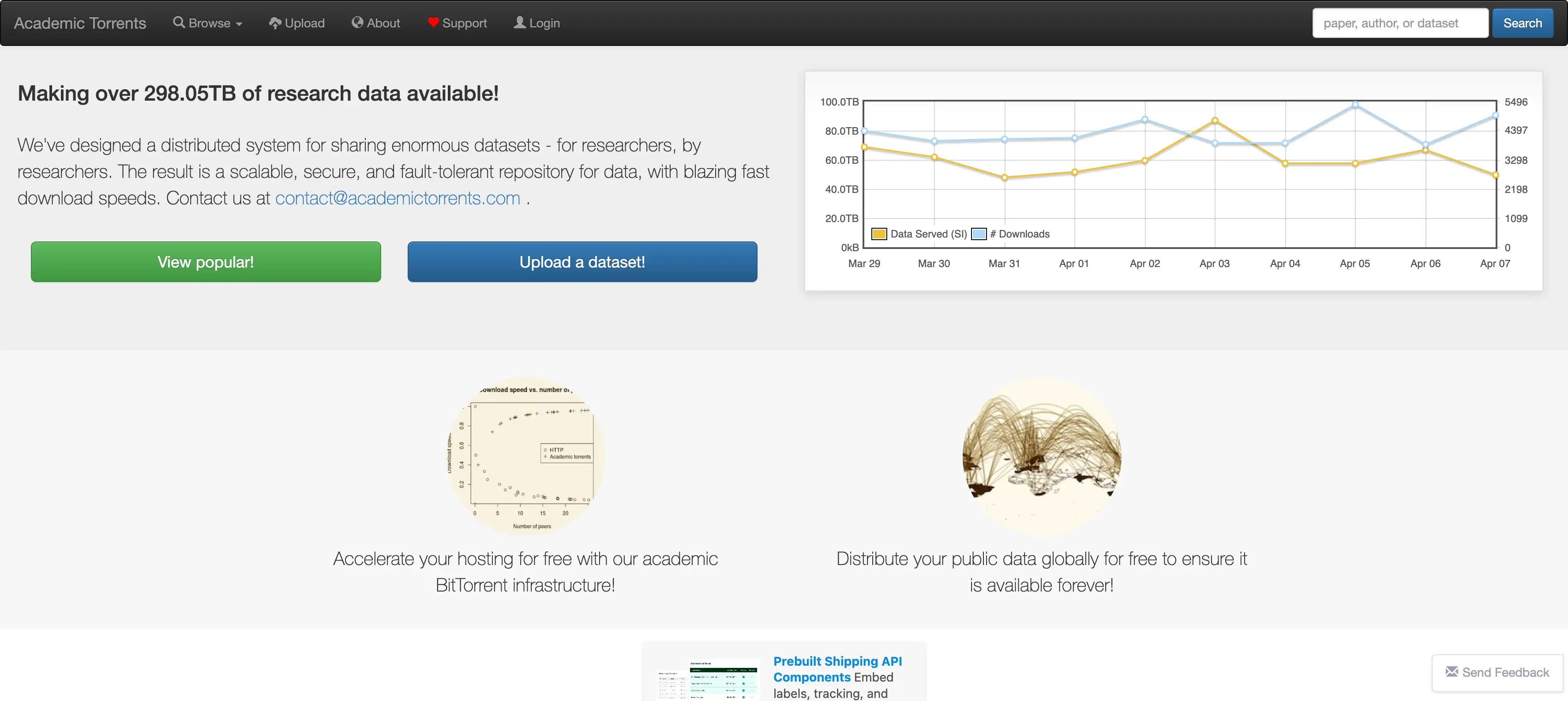Viewport: 1568px width, 701px height.
Task: Go to the Support page
Action: point(457,23)
